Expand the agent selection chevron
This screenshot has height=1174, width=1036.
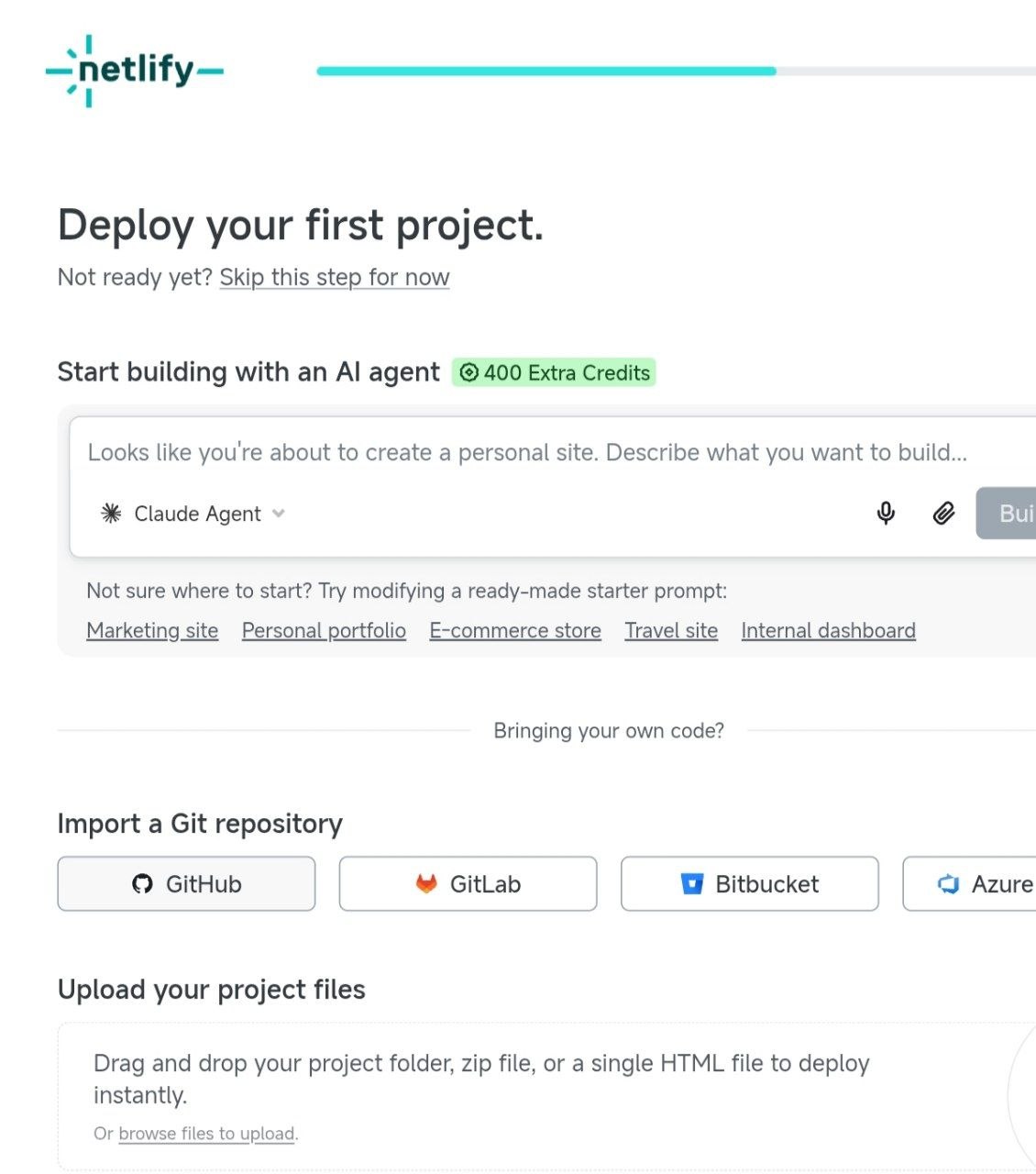278,515
